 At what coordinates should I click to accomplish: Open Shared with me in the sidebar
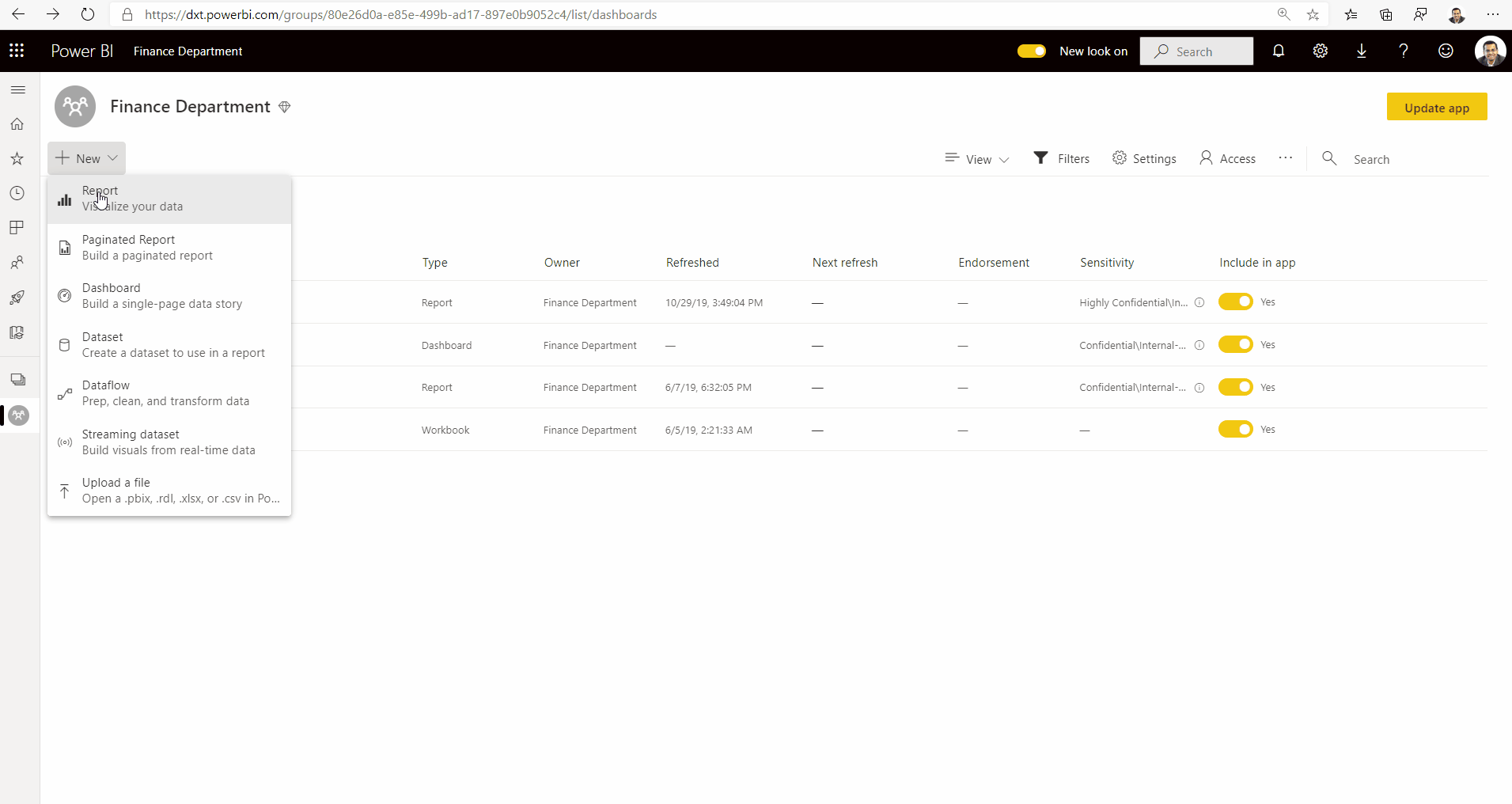pos(17,263)
